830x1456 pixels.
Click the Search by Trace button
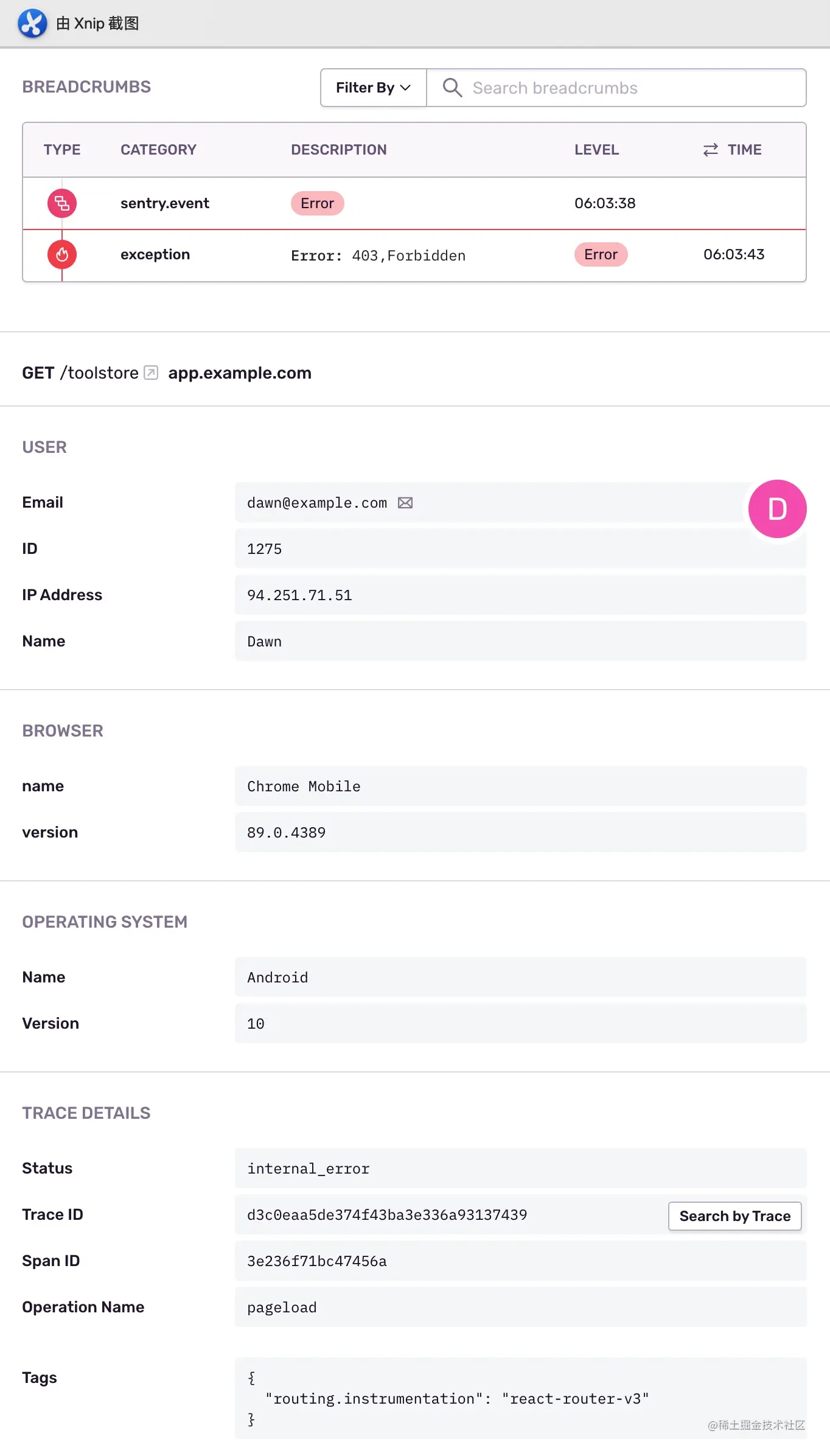pos(734,1216)
